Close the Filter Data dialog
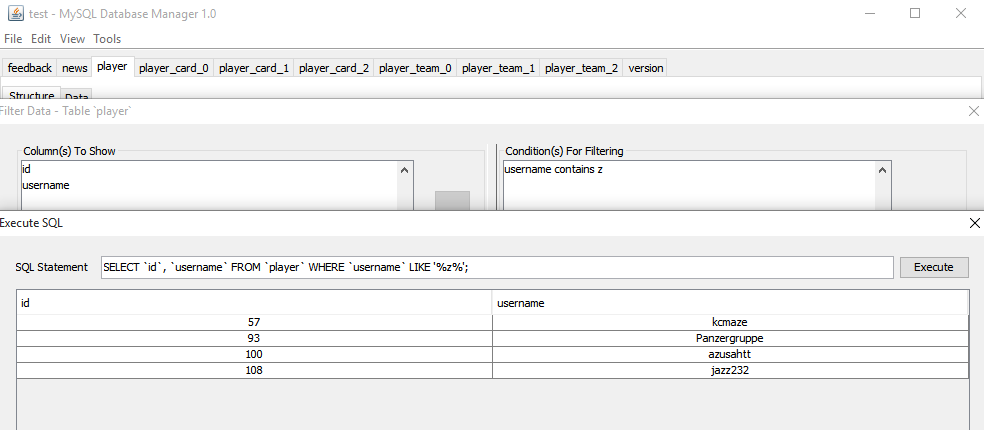Screen dimensions: 984x430 [973, 111]
